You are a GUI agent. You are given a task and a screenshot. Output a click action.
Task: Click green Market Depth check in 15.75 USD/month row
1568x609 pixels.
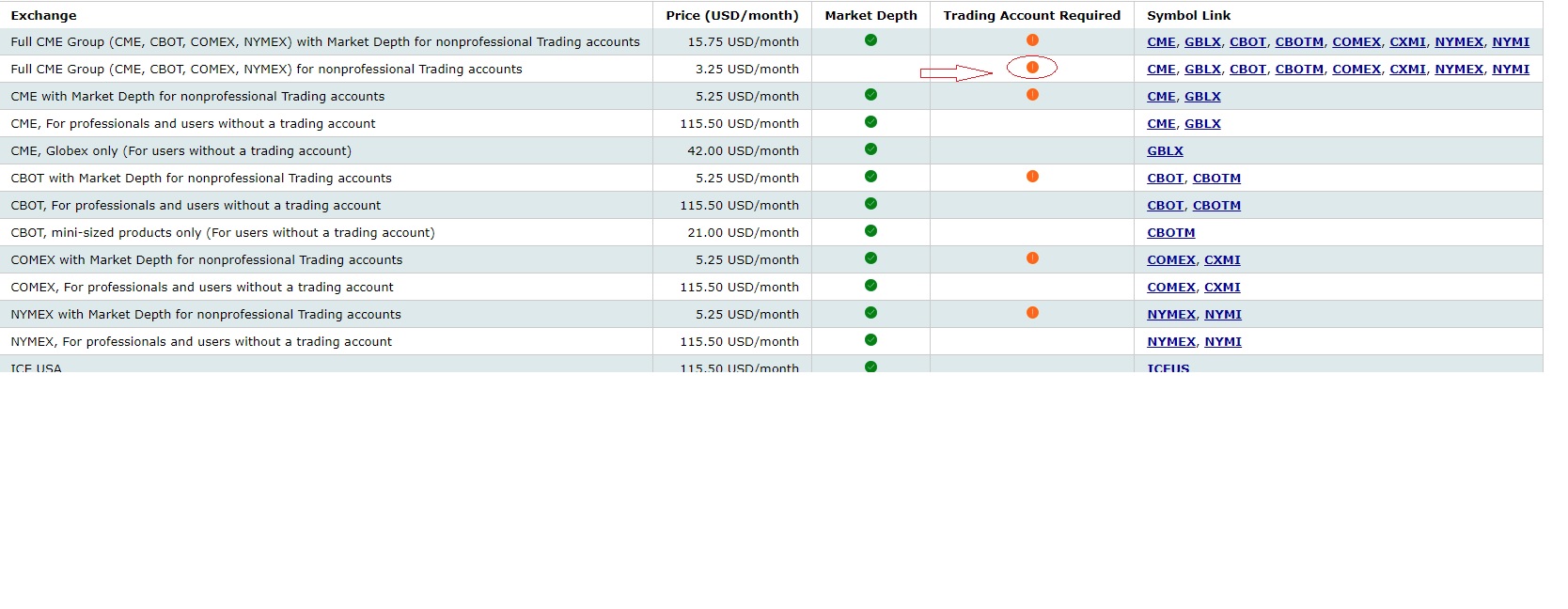click(x=870, y=40)
